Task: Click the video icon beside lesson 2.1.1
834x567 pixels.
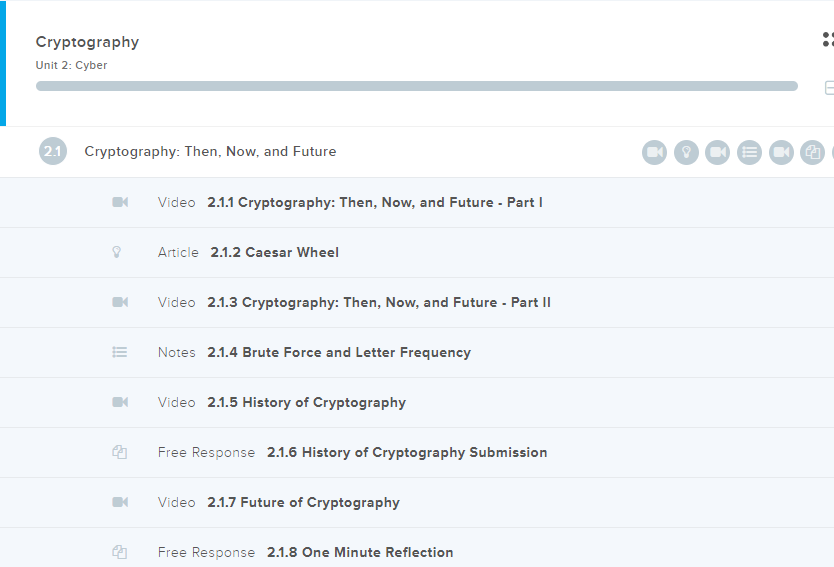Action: 120,202
